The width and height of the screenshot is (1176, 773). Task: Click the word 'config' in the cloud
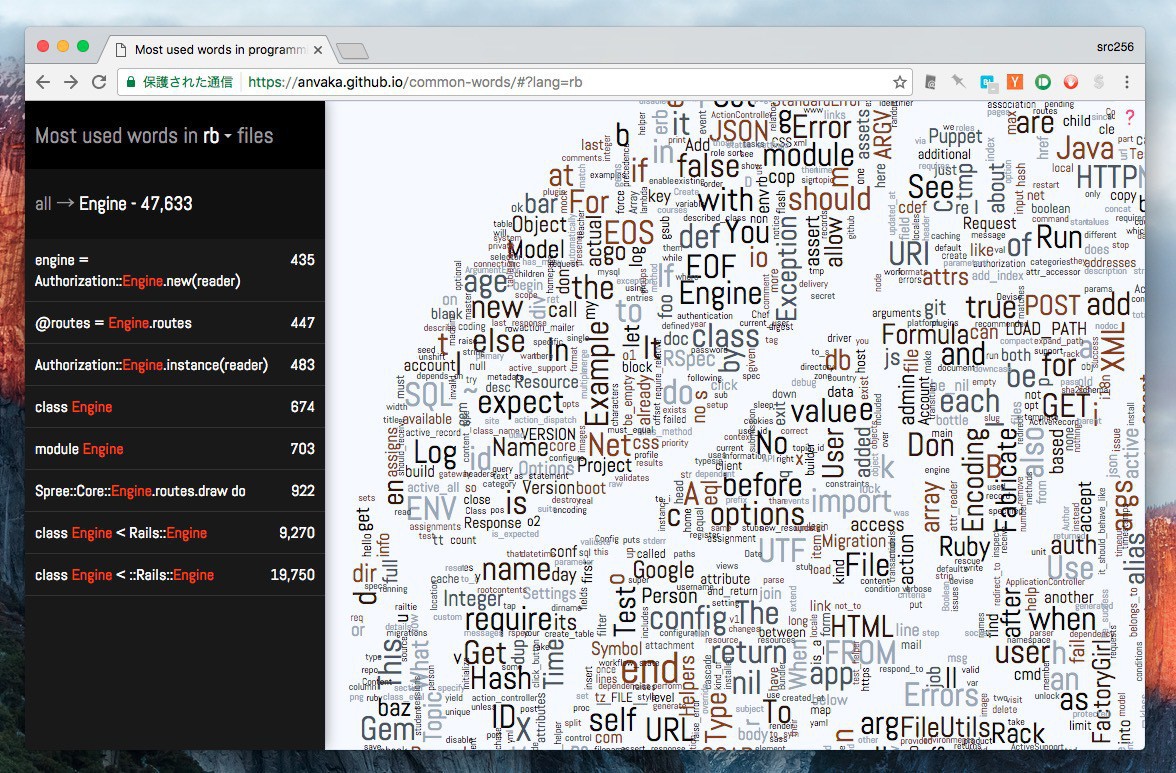tap(688, 619)
